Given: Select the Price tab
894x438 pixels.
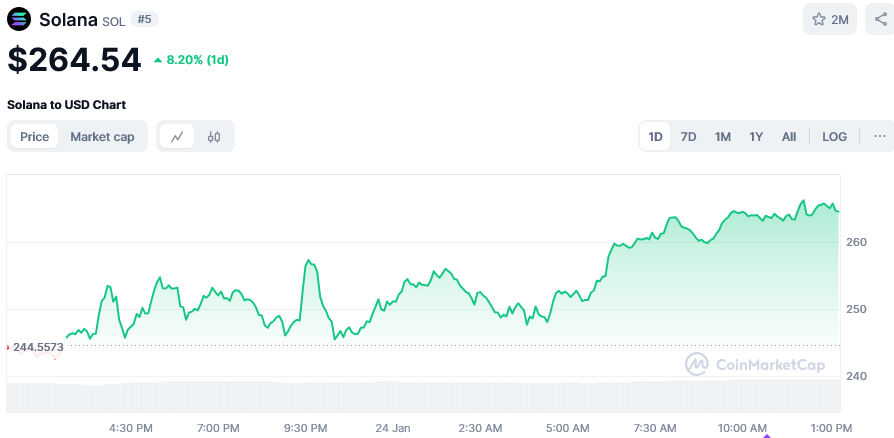Looking at the screenshot, I should point(34,136).
